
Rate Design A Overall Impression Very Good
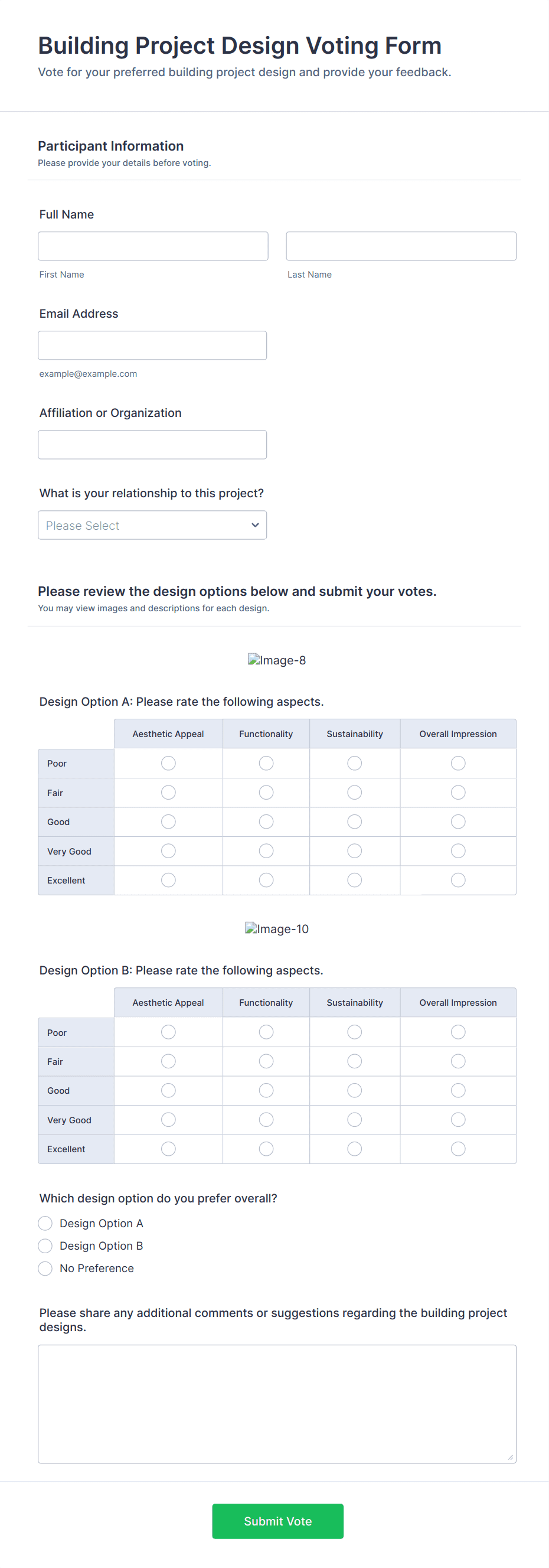pyautogui.click(x=457, y=850)
